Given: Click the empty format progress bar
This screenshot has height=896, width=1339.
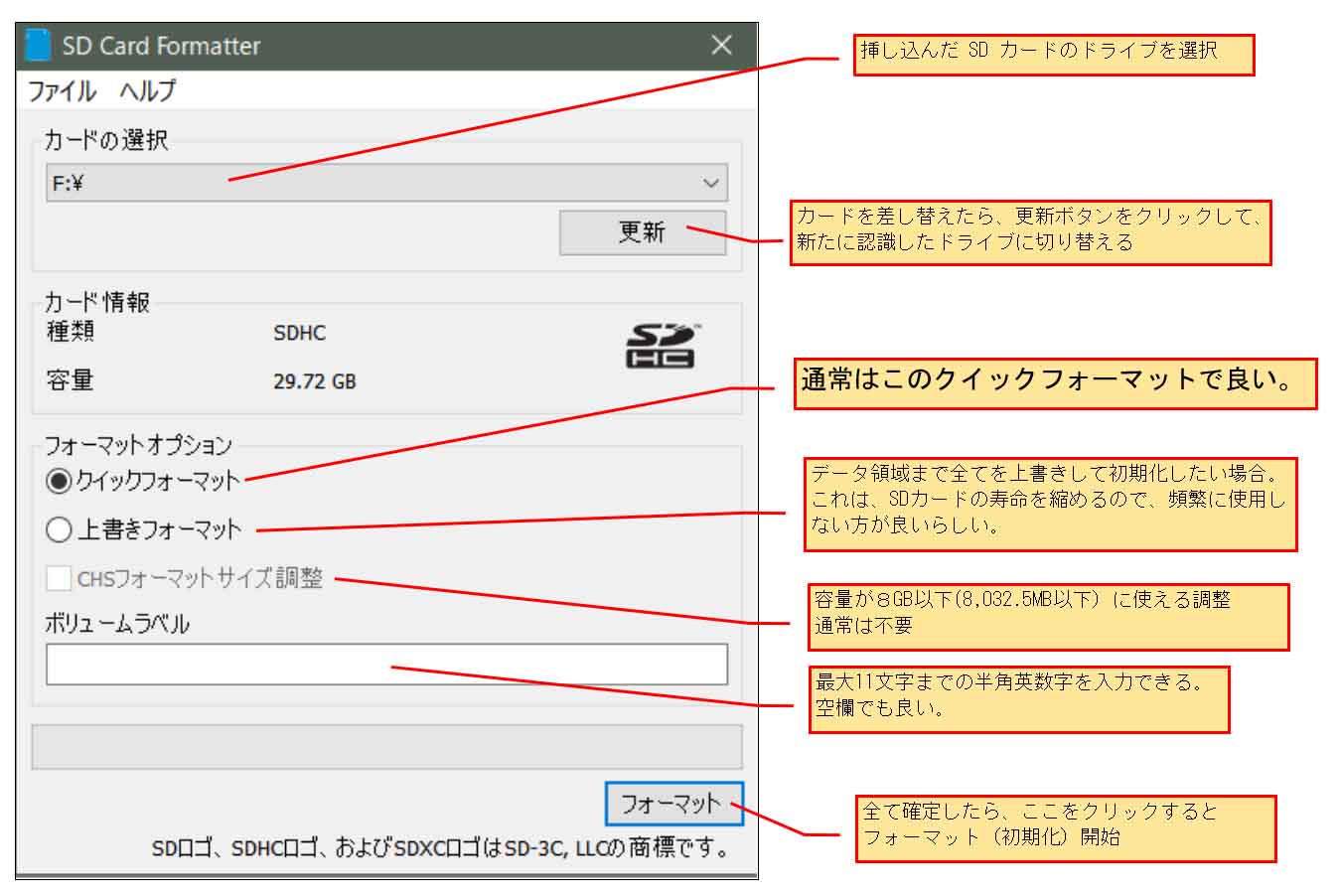Looking at the screenshot, I should pyautogui.click(x=386, y=747).
